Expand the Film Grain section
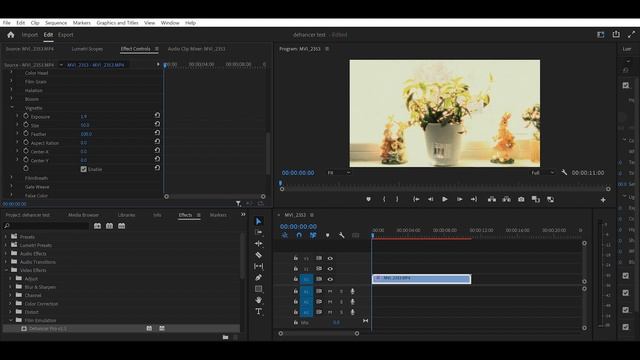The height and width of the screenshot is (360, 640). [11, 81]
